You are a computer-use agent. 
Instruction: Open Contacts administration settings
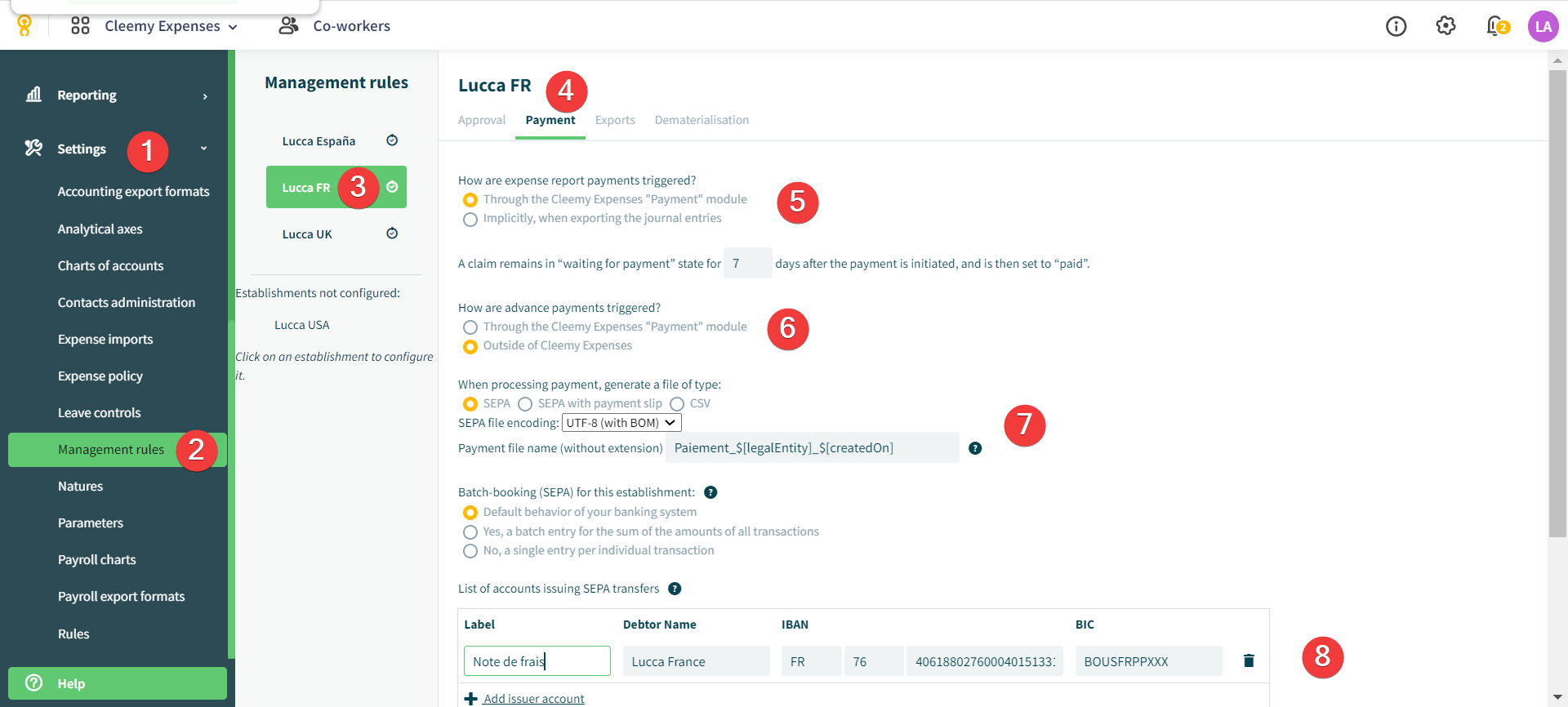(x=127, y=303)
